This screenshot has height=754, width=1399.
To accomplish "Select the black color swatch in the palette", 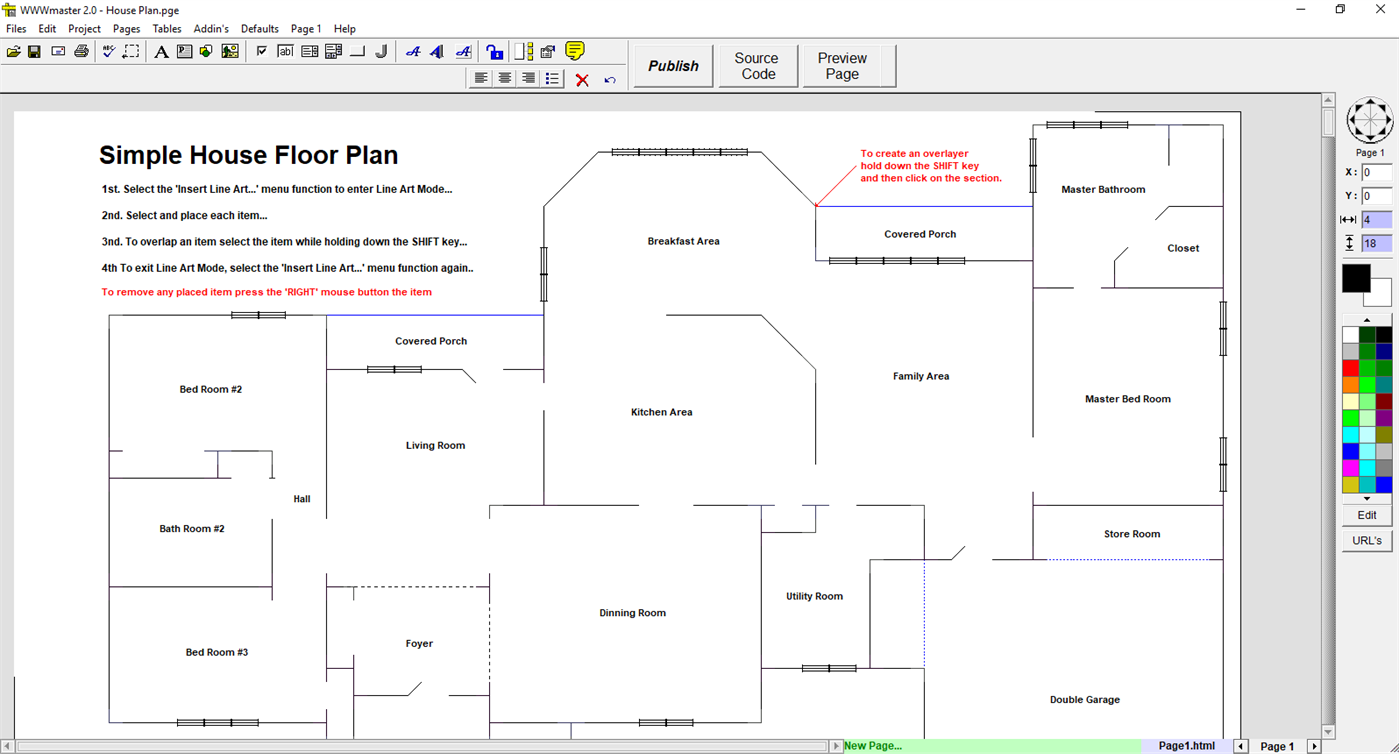I will pos(1356,278).
